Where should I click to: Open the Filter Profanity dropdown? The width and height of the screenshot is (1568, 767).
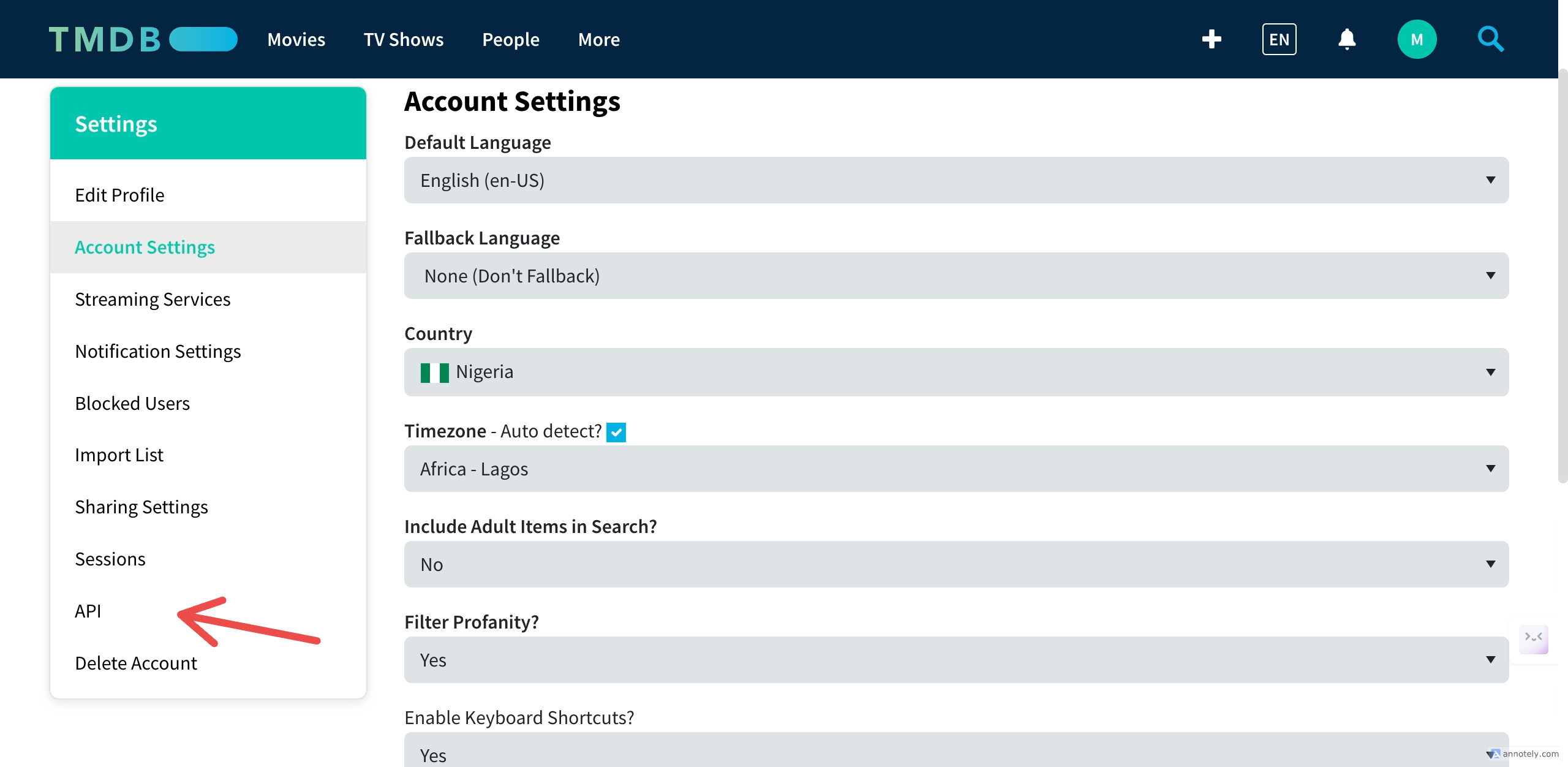pyautogui.click(x=956, y=660)
